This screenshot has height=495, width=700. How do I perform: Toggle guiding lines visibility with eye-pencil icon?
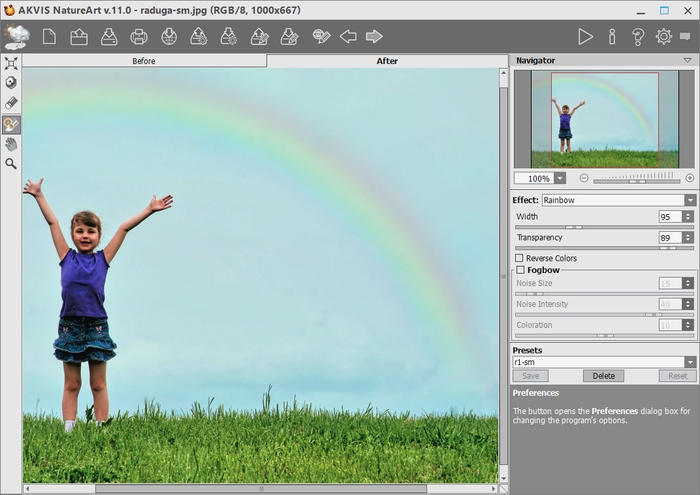[321, 36]
